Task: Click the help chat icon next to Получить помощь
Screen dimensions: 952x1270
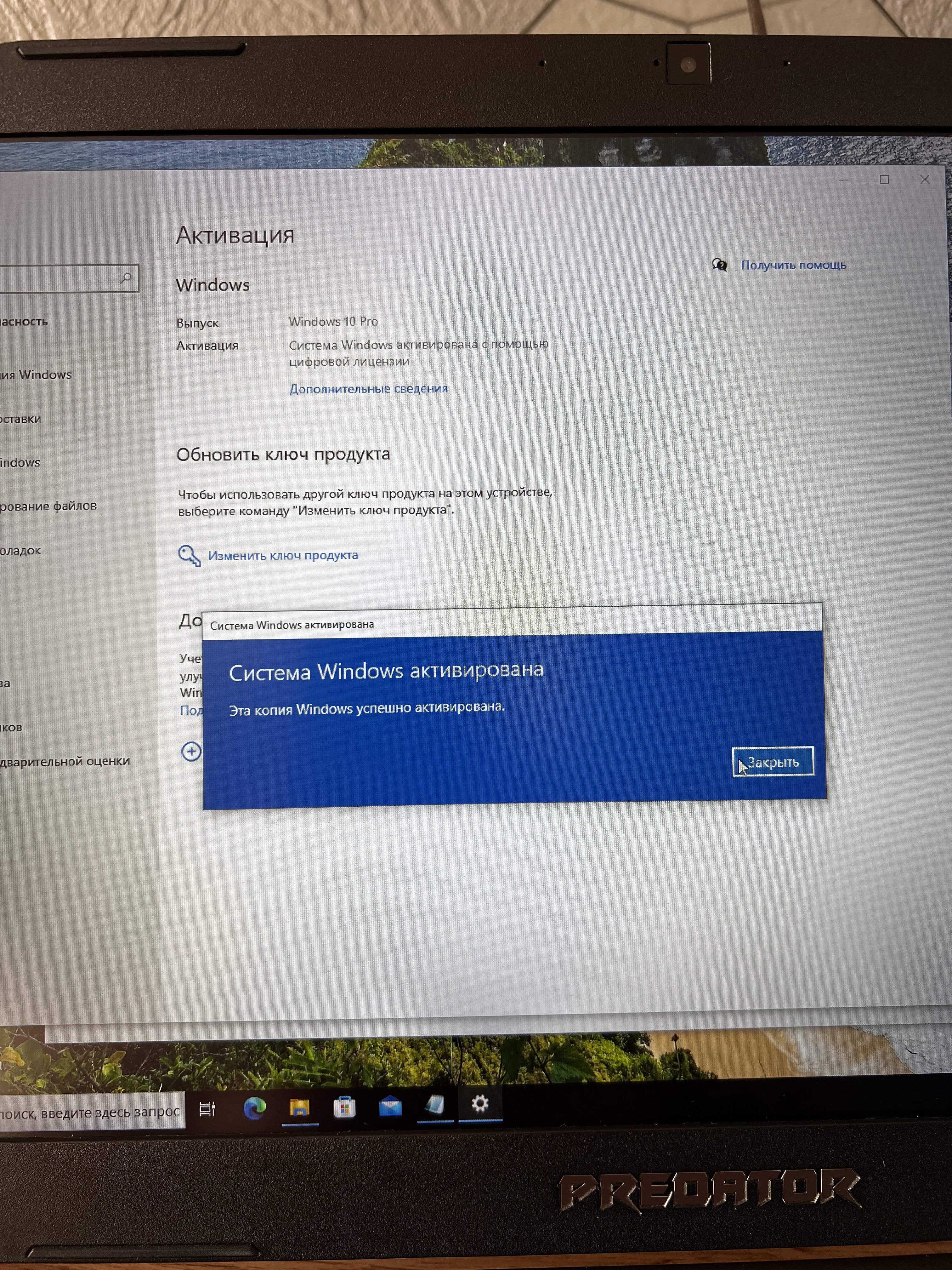Action: (720, 265)
